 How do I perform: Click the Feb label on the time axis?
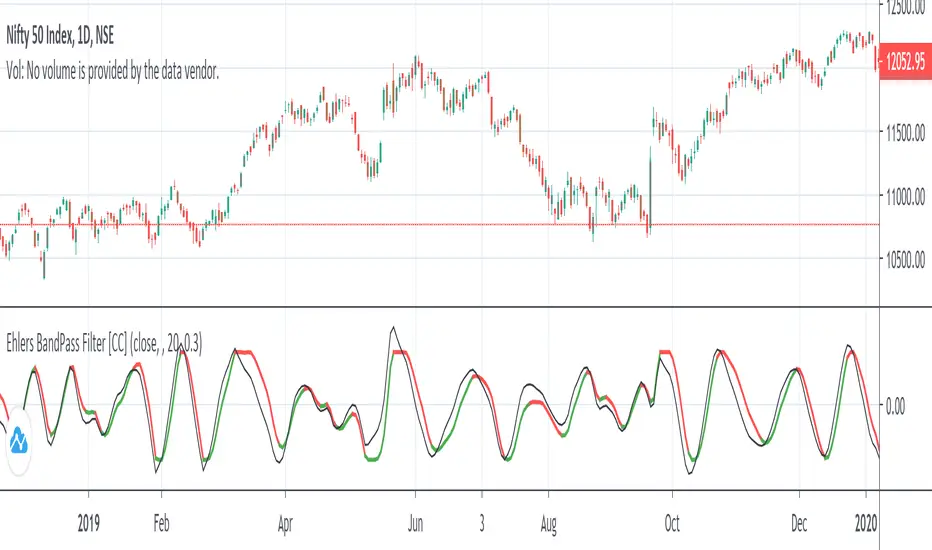[x=161, y=523]
